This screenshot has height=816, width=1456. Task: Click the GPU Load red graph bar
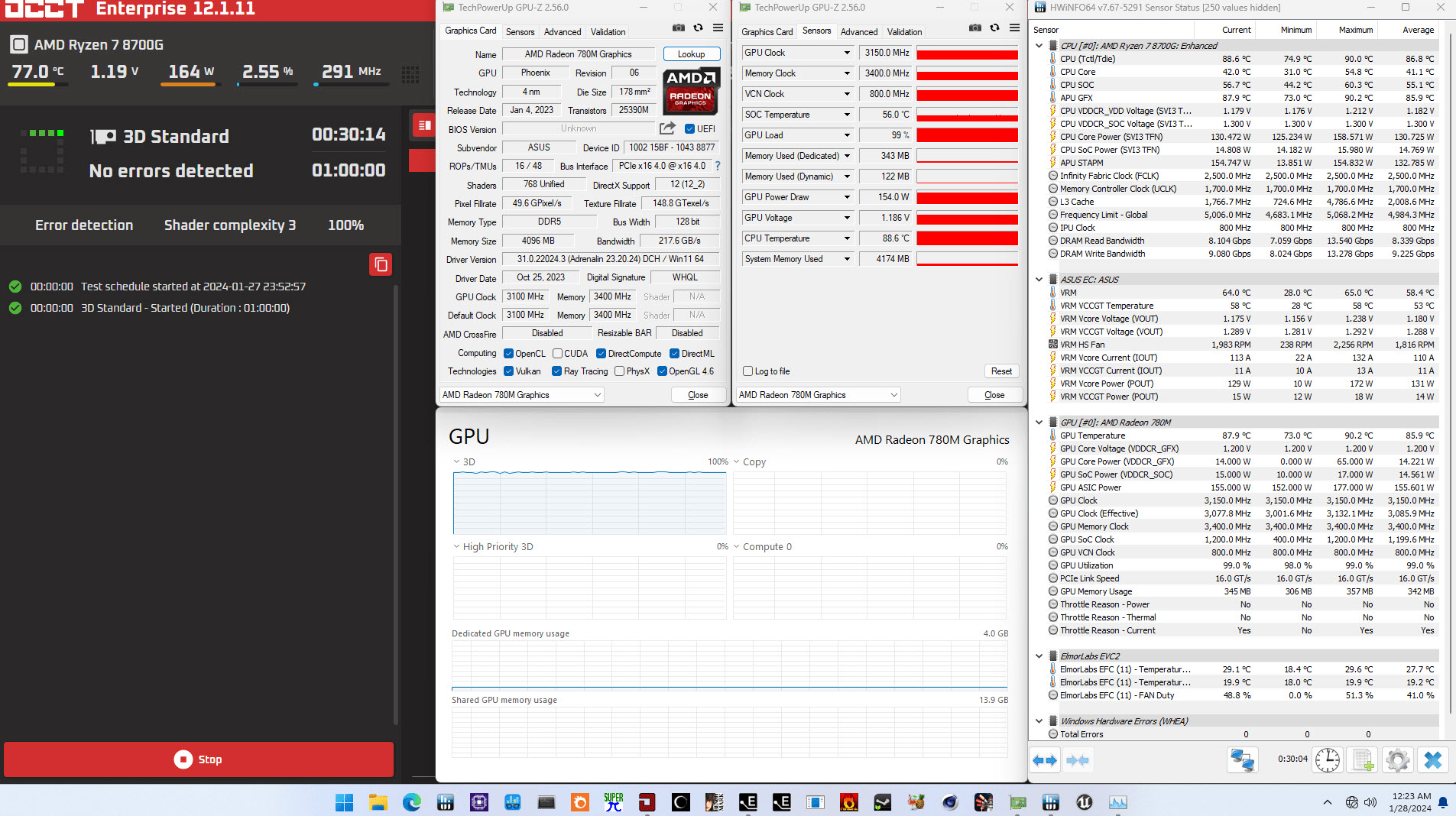coord(967,135)
